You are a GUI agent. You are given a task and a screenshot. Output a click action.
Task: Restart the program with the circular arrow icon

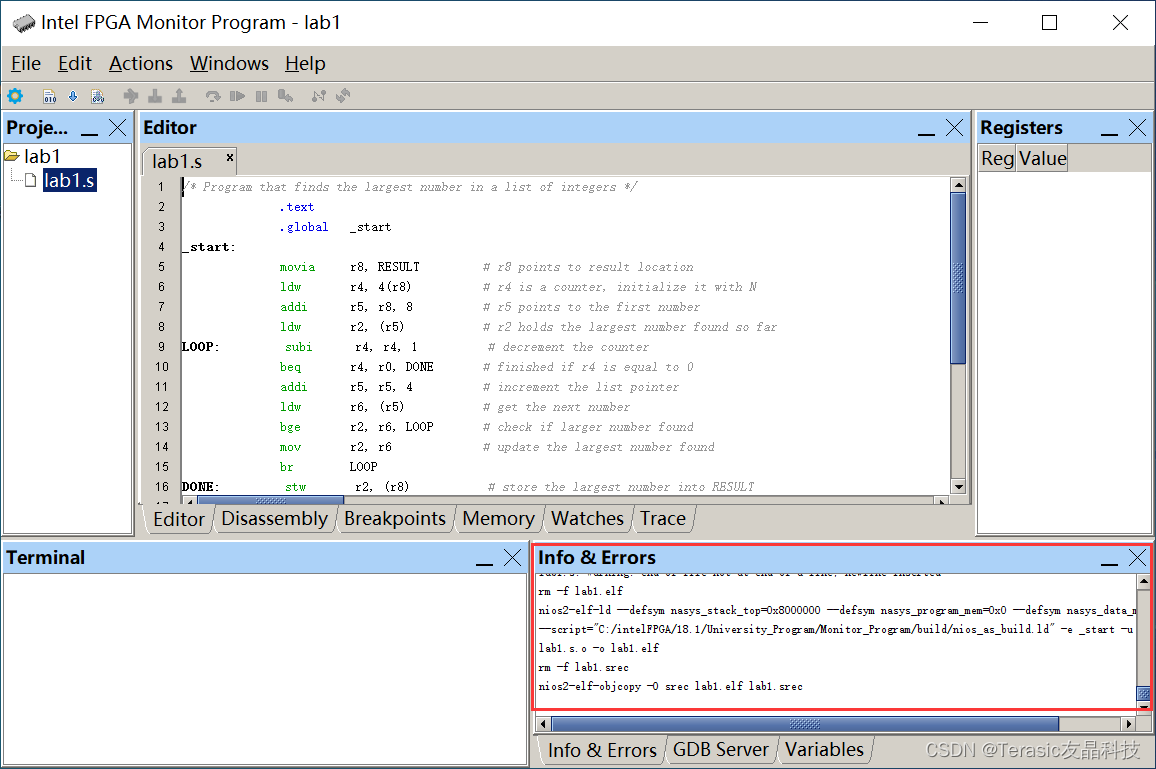(x=213, y=96)
